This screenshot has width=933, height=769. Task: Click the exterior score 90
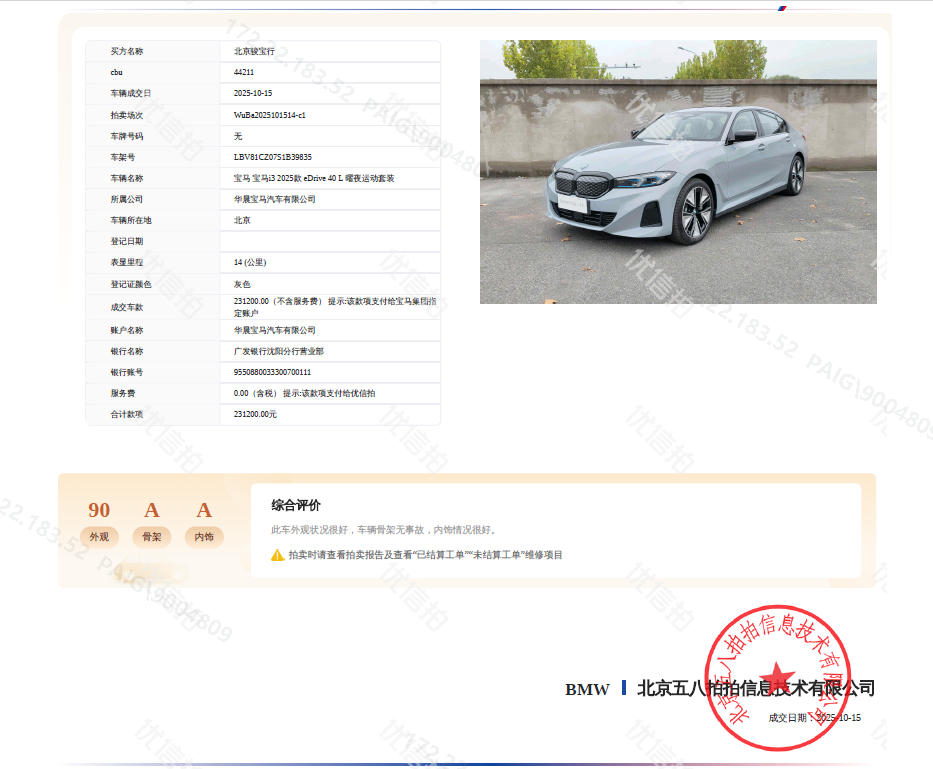[99, 511]
